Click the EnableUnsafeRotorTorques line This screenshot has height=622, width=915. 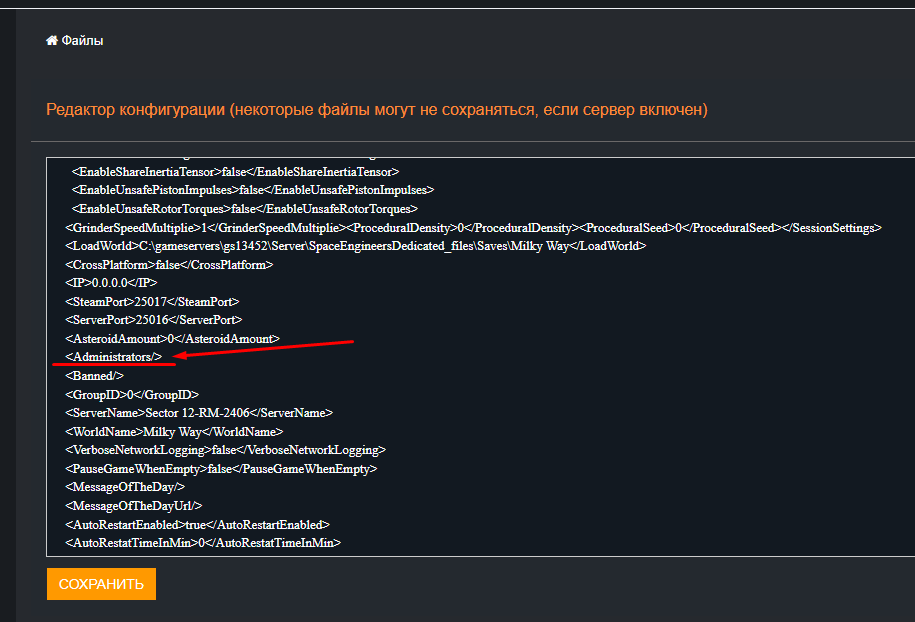tap(244, 209)
